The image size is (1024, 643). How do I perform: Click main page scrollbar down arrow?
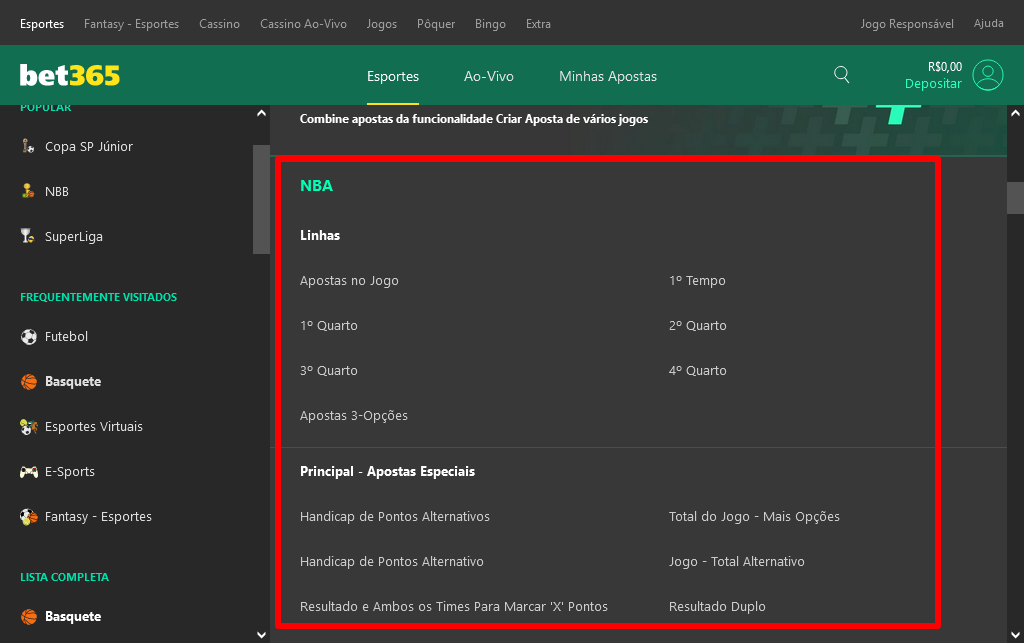(1016, 635)
